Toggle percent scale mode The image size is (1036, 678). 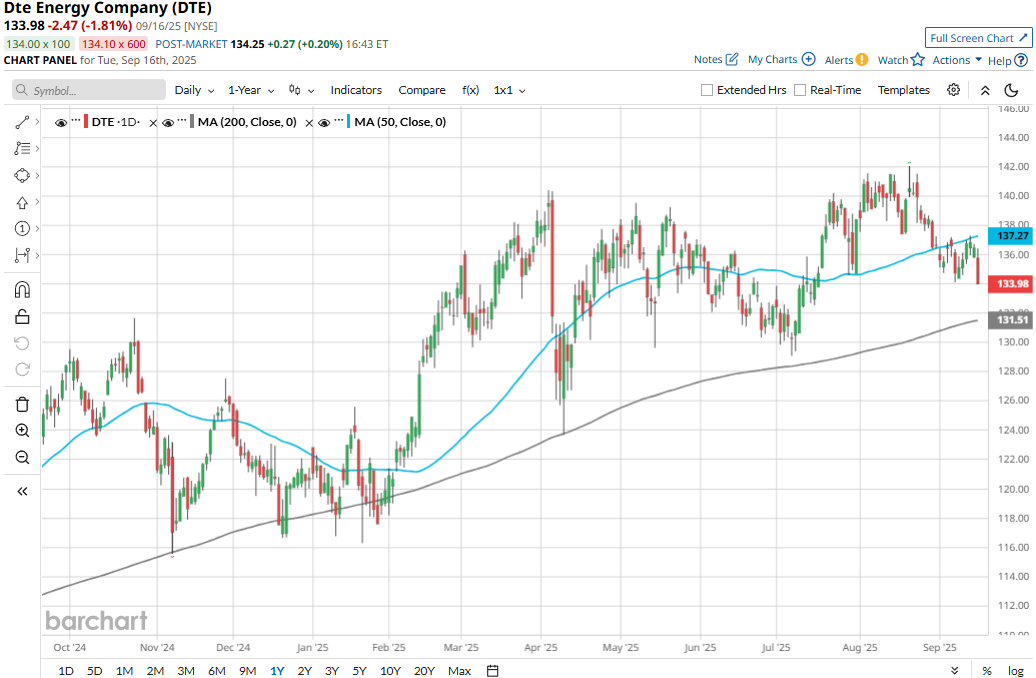pyautogui.click(x=986, y=671)
